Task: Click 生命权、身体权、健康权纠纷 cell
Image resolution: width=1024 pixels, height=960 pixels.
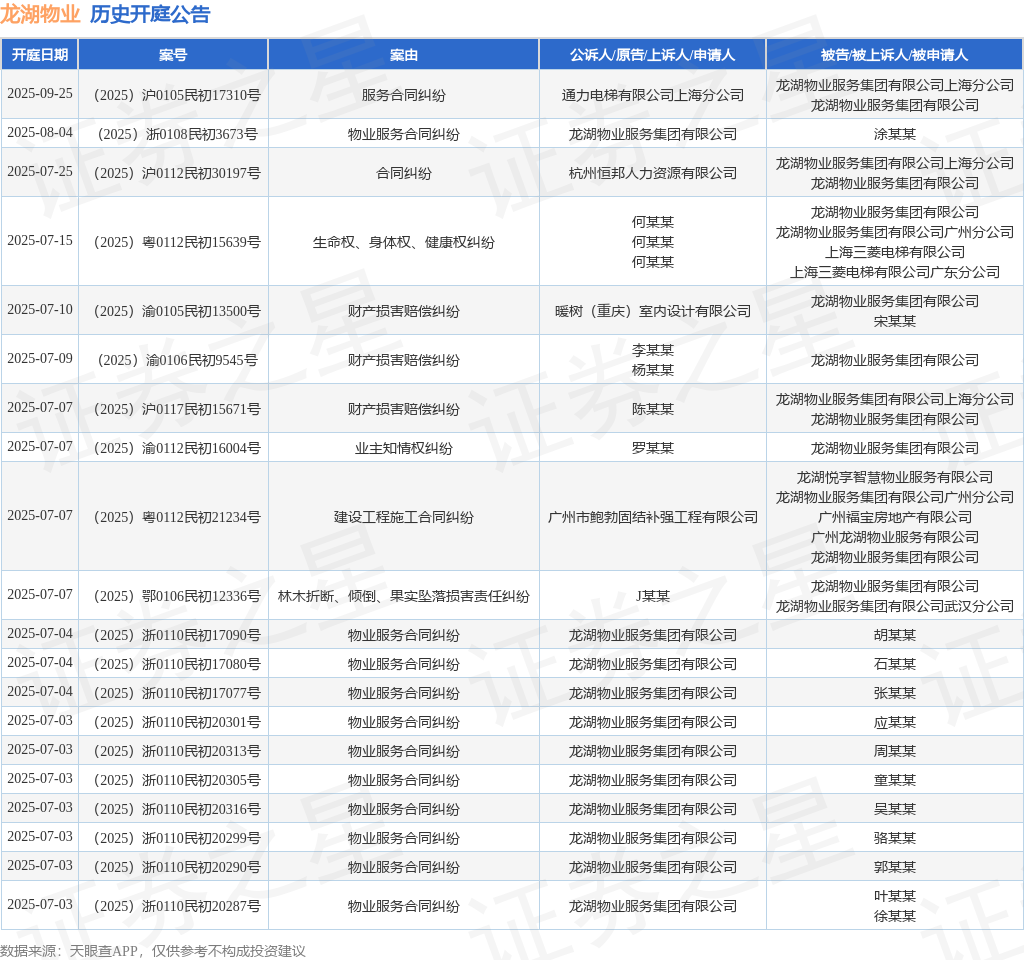Action: (x=404, y=242)
